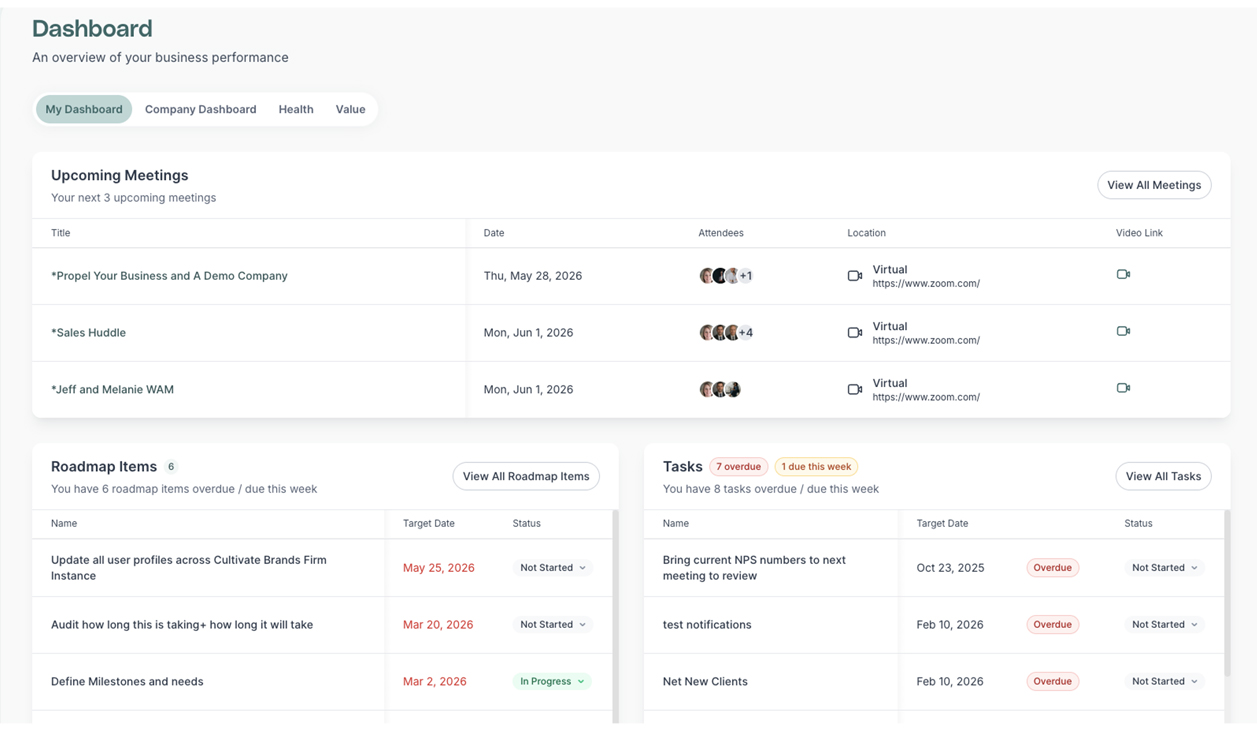
Task: Click target date Mar 20, 2026
Action: tap(438, 625)
